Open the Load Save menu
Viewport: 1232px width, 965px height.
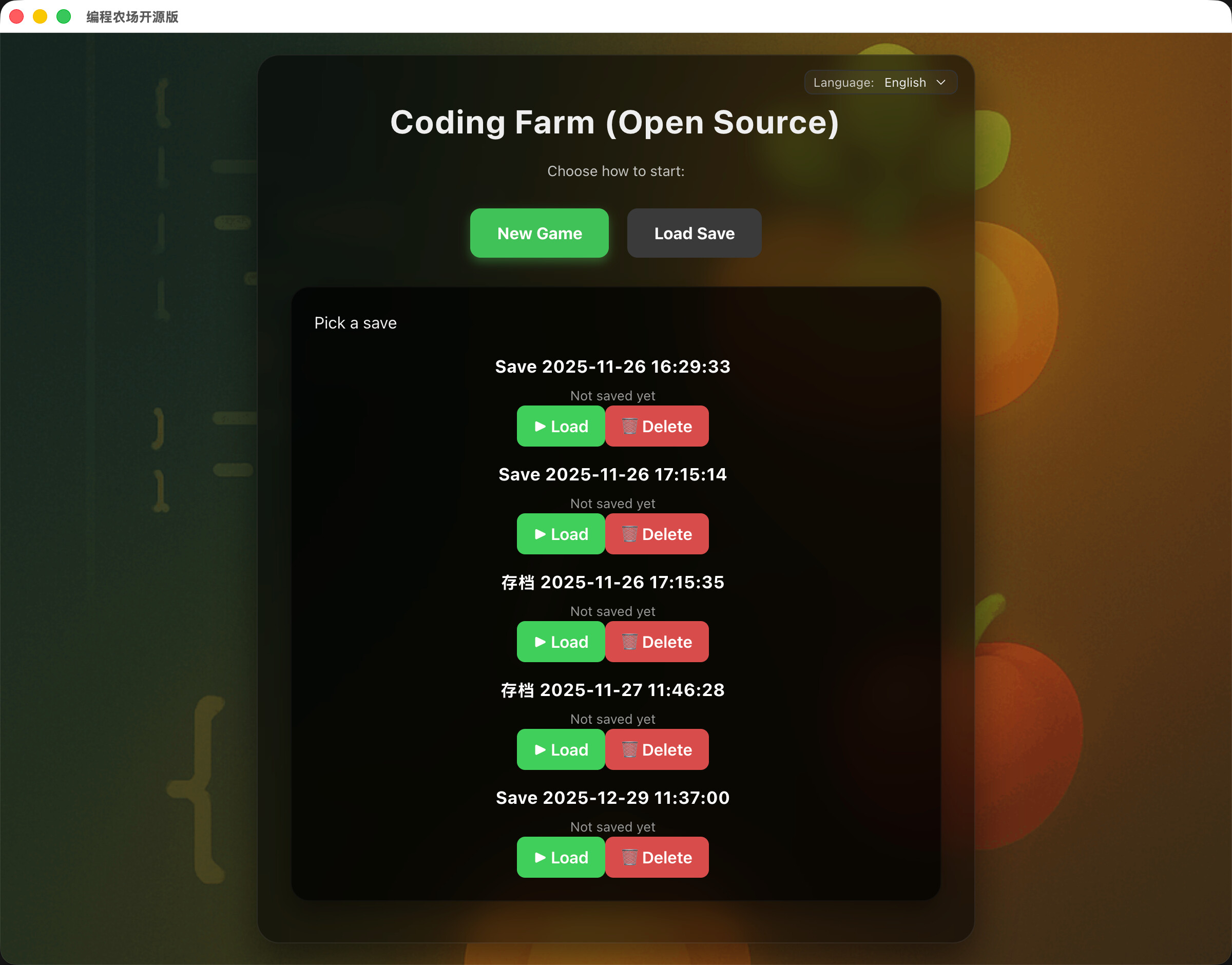[x=694, y=233]
